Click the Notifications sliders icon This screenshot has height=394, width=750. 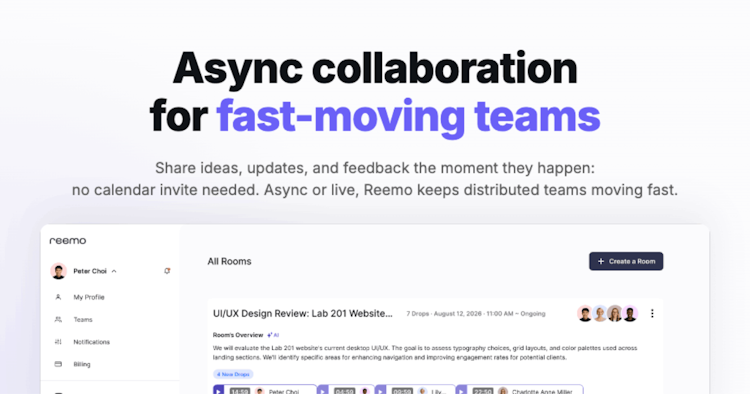(58, 342)
